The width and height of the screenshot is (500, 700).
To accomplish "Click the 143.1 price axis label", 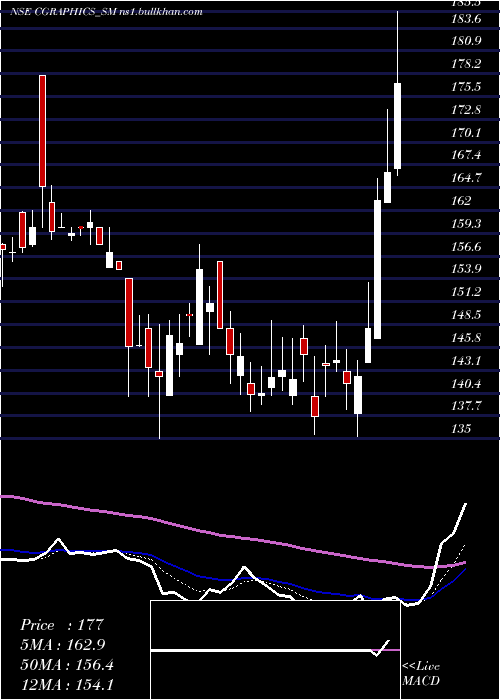I will (466, 361).
